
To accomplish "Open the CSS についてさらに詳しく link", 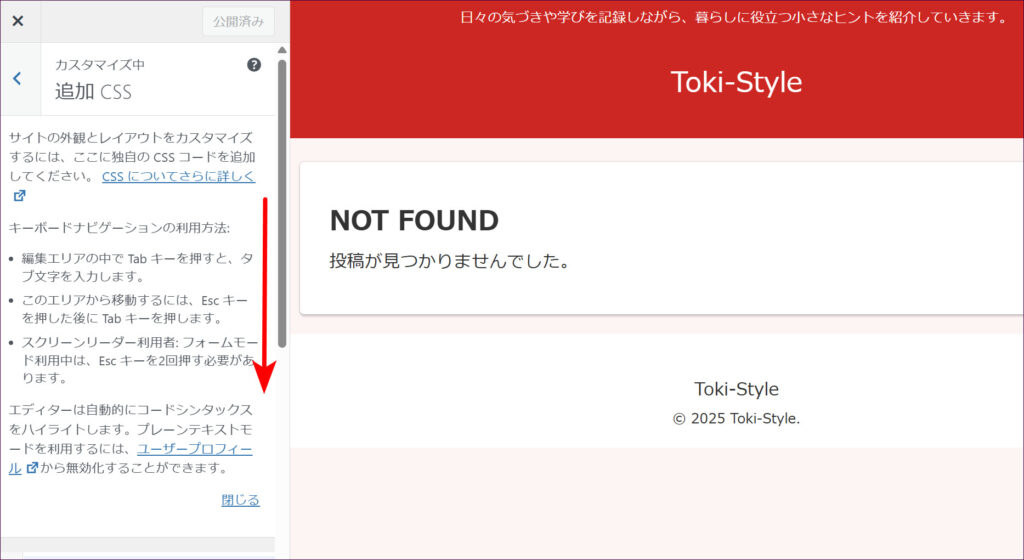I will (178, 176).
